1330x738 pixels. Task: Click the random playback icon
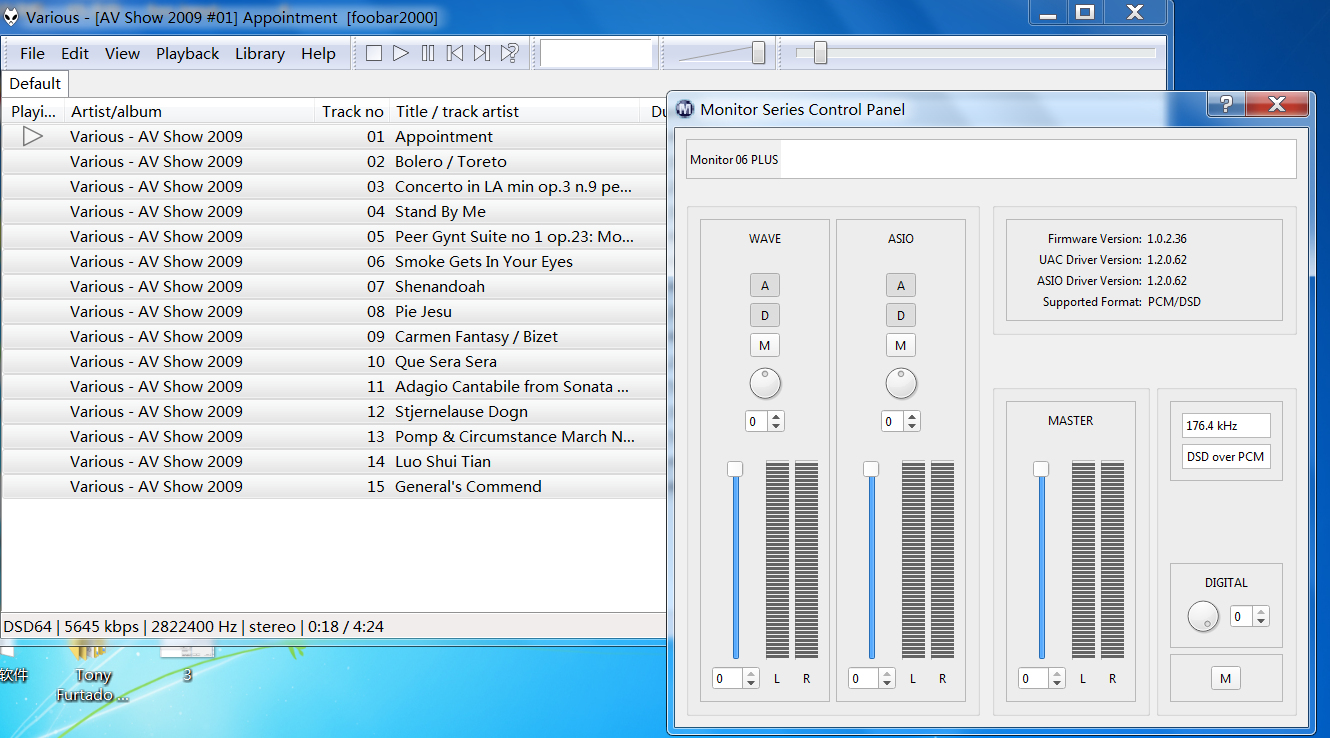click(510, 54)
